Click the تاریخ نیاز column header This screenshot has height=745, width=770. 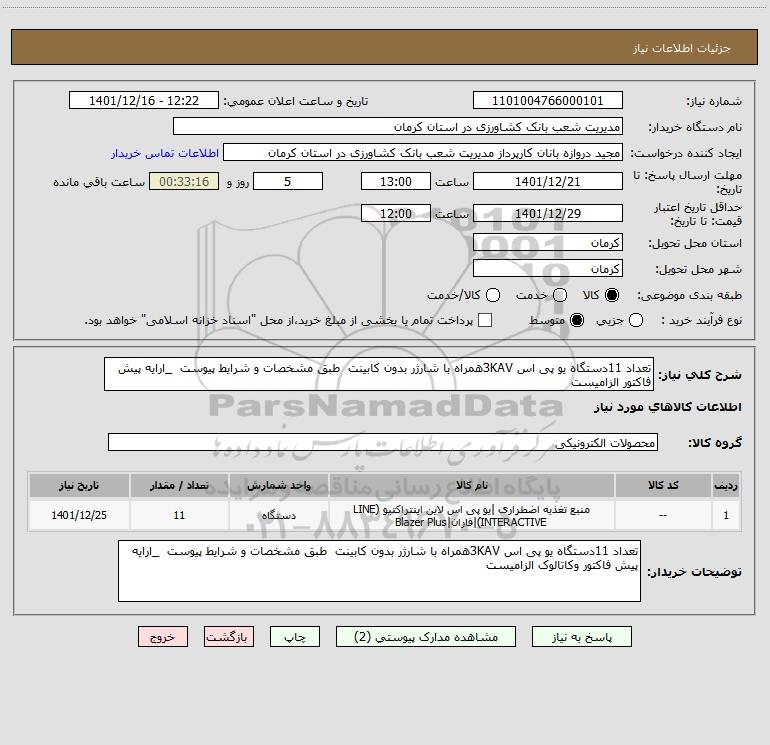79,485
